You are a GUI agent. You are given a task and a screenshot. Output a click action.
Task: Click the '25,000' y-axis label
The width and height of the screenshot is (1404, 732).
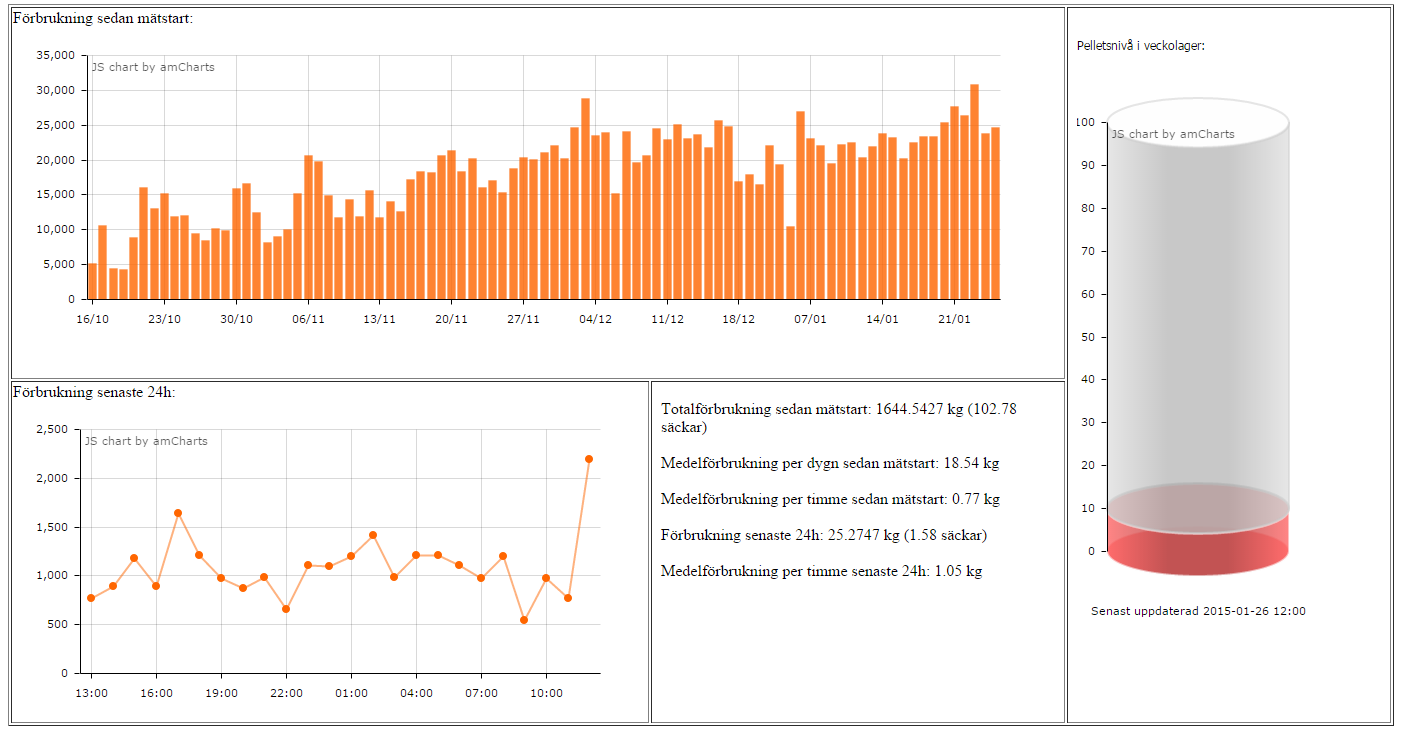click(55, 126)
